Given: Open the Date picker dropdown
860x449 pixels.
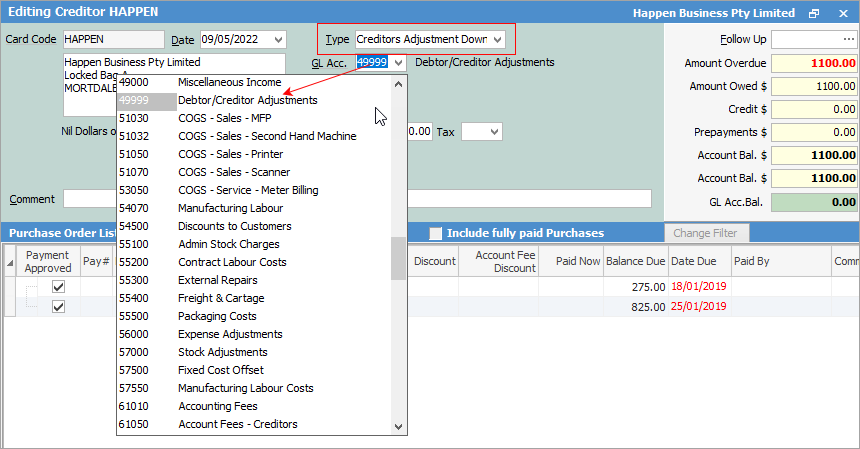Looking at the screenshot, I should pyautogui.click(x=277, y=40).
